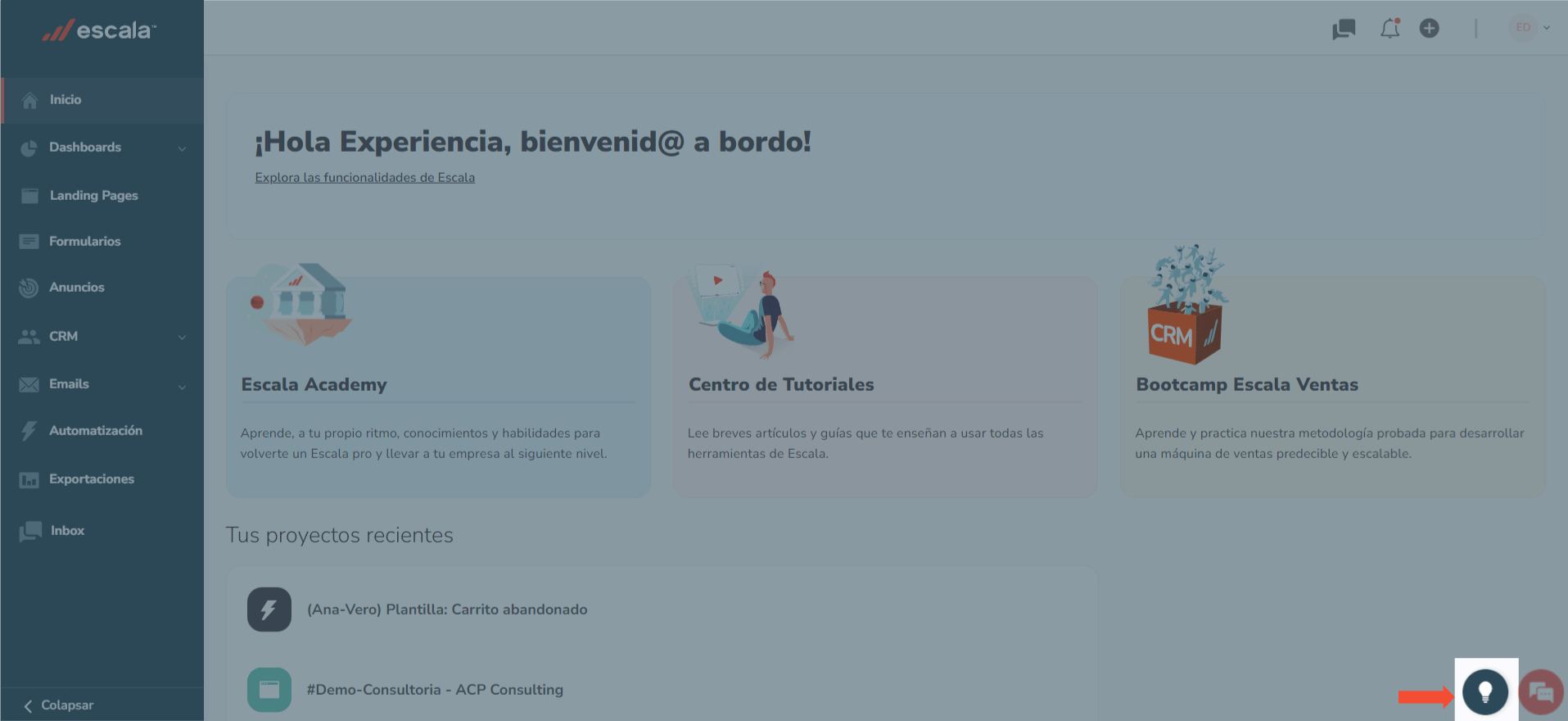Click the Inicio home icon
The image size is (1568, 721).
[29, 100]
